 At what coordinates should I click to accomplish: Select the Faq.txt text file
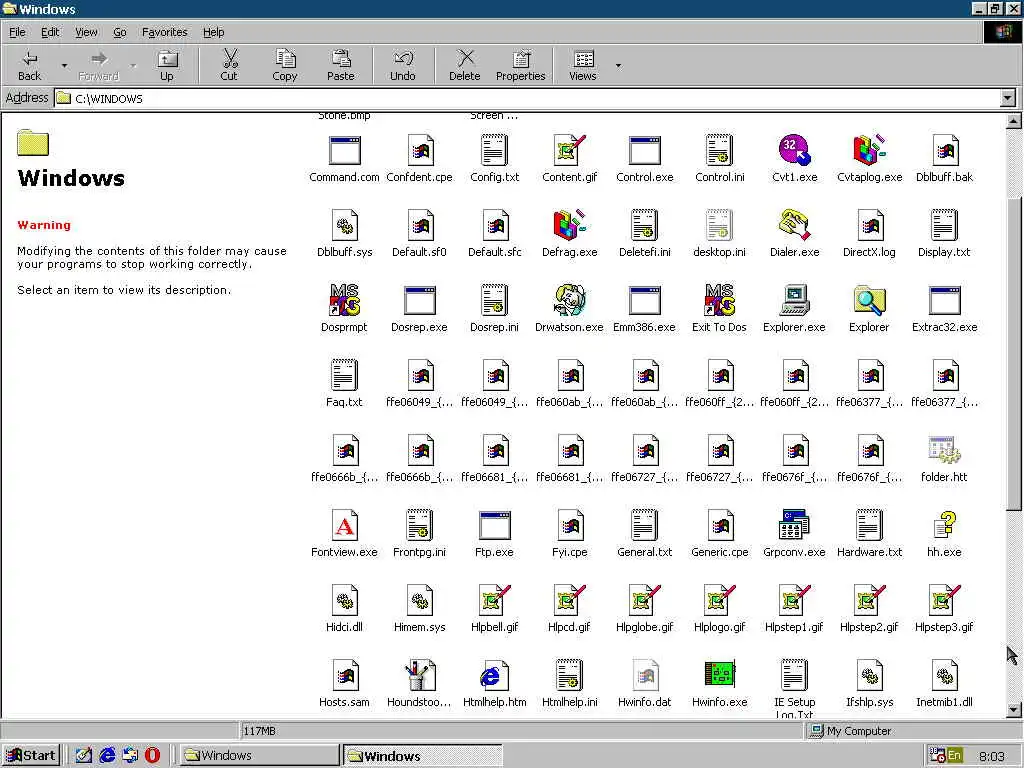coord(344,376)
